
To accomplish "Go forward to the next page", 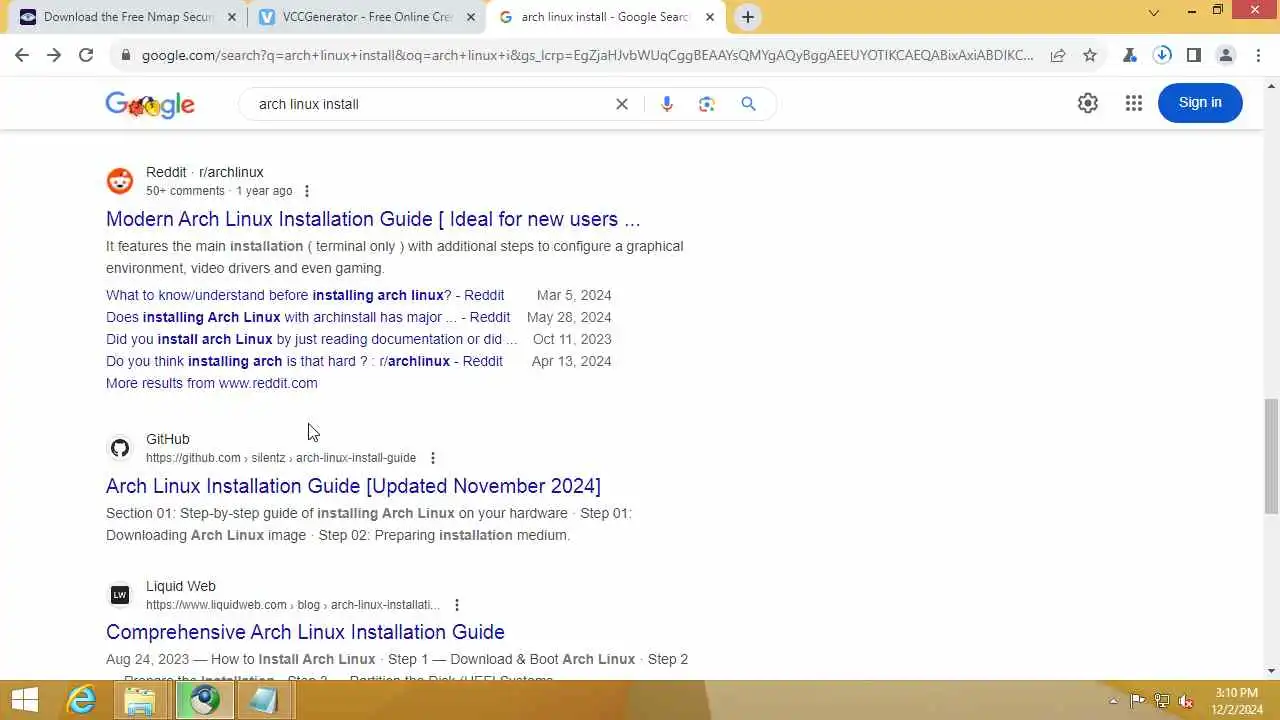I will point(54,56).
